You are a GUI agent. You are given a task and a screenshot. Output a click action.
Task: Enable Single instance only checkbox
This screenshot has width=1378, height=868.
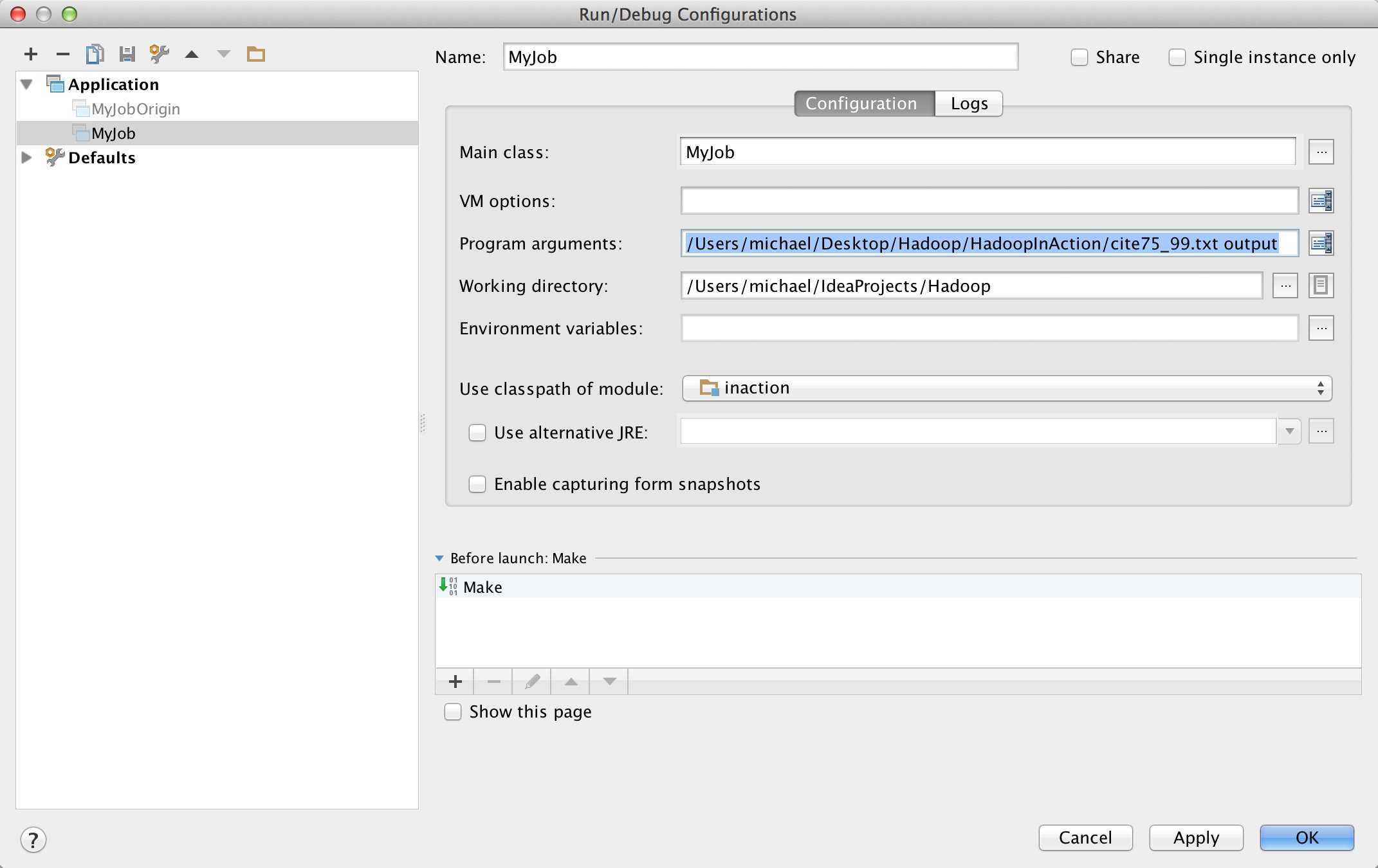point(1177,56)
